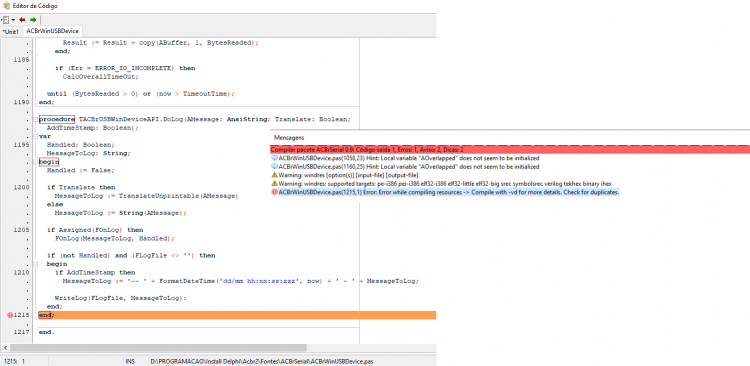750x366 pixels.
Task: Click gutter line number 1195
Action: click(x=22, y=144)
